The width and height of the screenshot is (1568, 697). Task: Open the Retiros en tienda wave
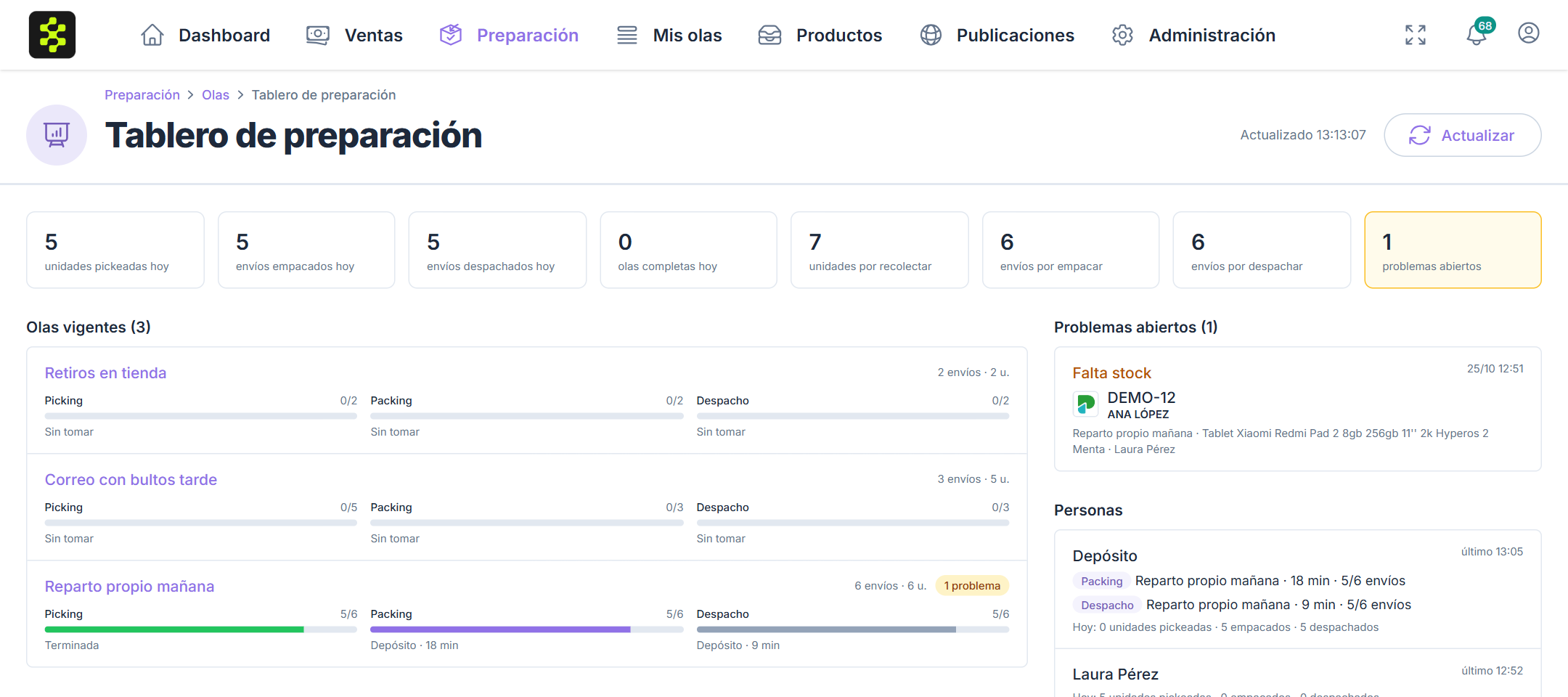(106, 373)
